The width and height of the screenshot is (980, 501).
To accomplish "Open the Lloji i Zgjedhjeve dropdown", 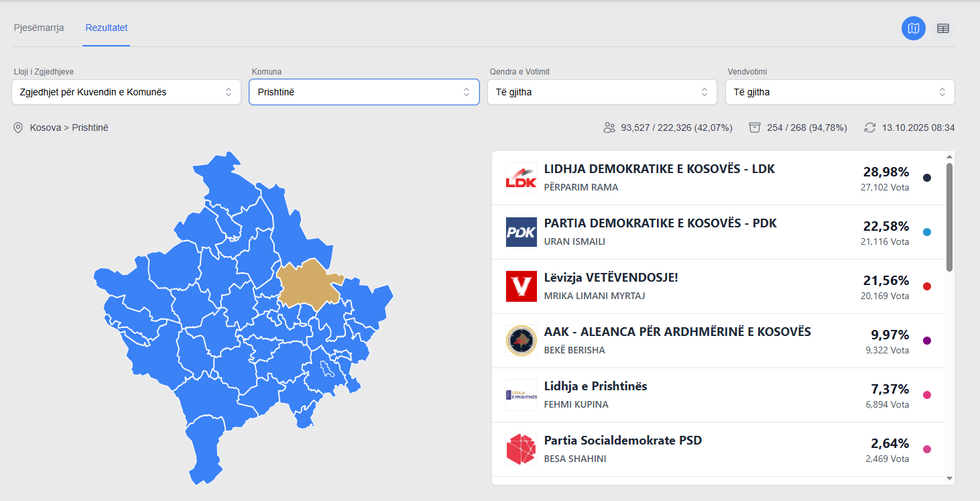I will point(124,92).
